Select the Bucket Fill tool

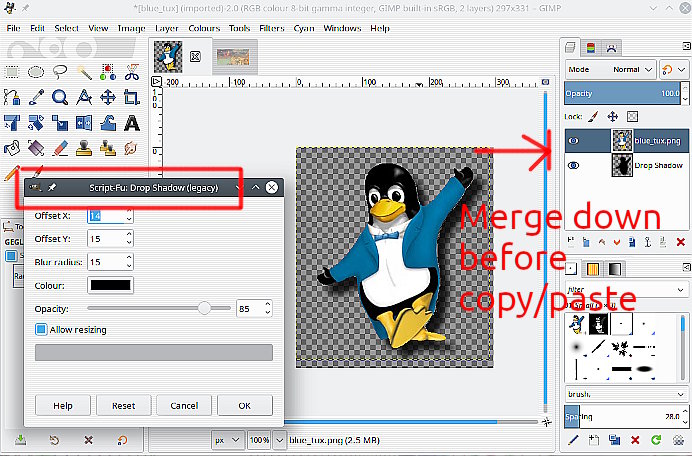(x=12, y=148)
